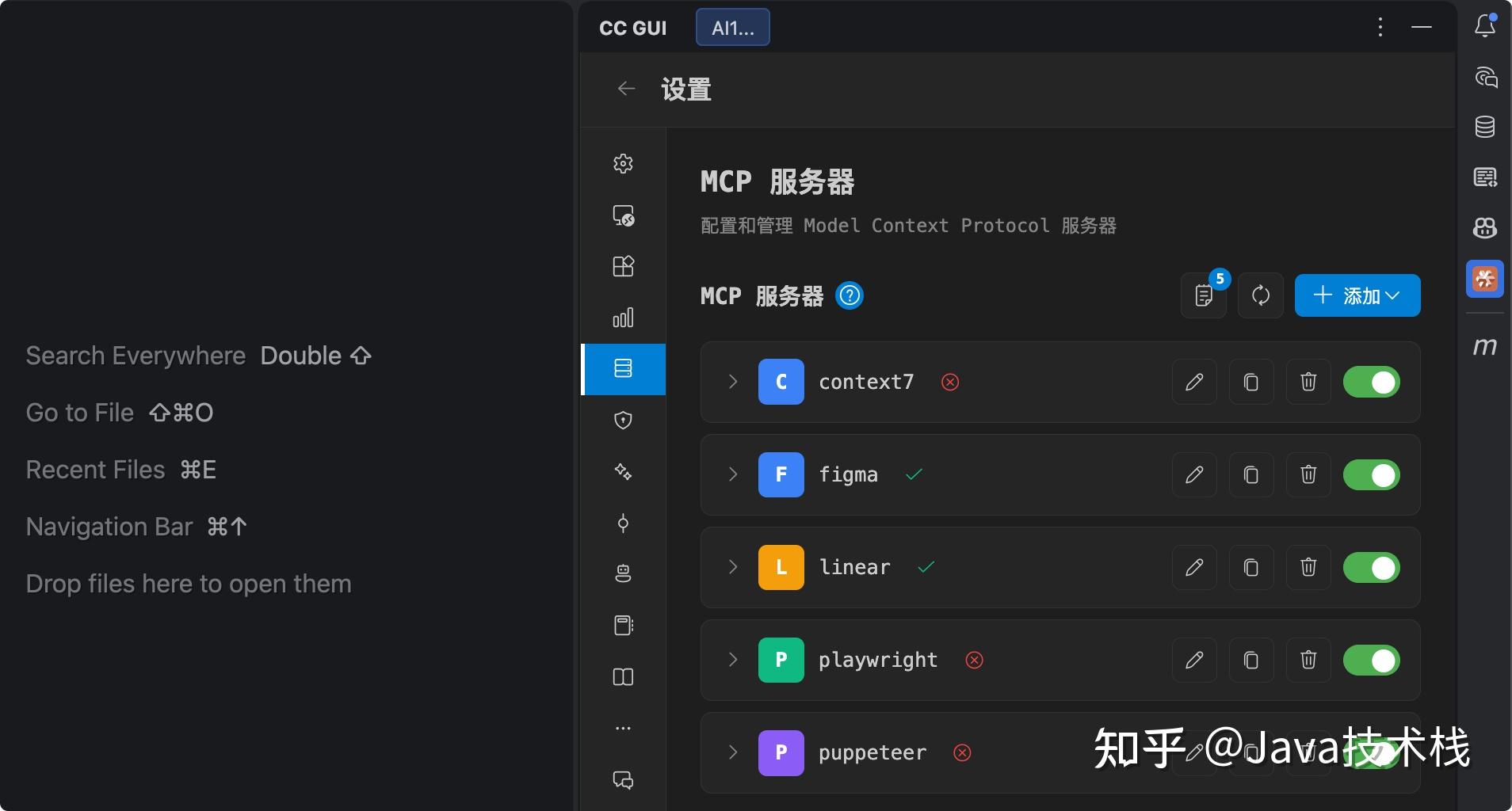The height and width of the screenshot is (811, 1512).
Task: Open the permissions shield sidebar icon
Action: click(623, 420)
